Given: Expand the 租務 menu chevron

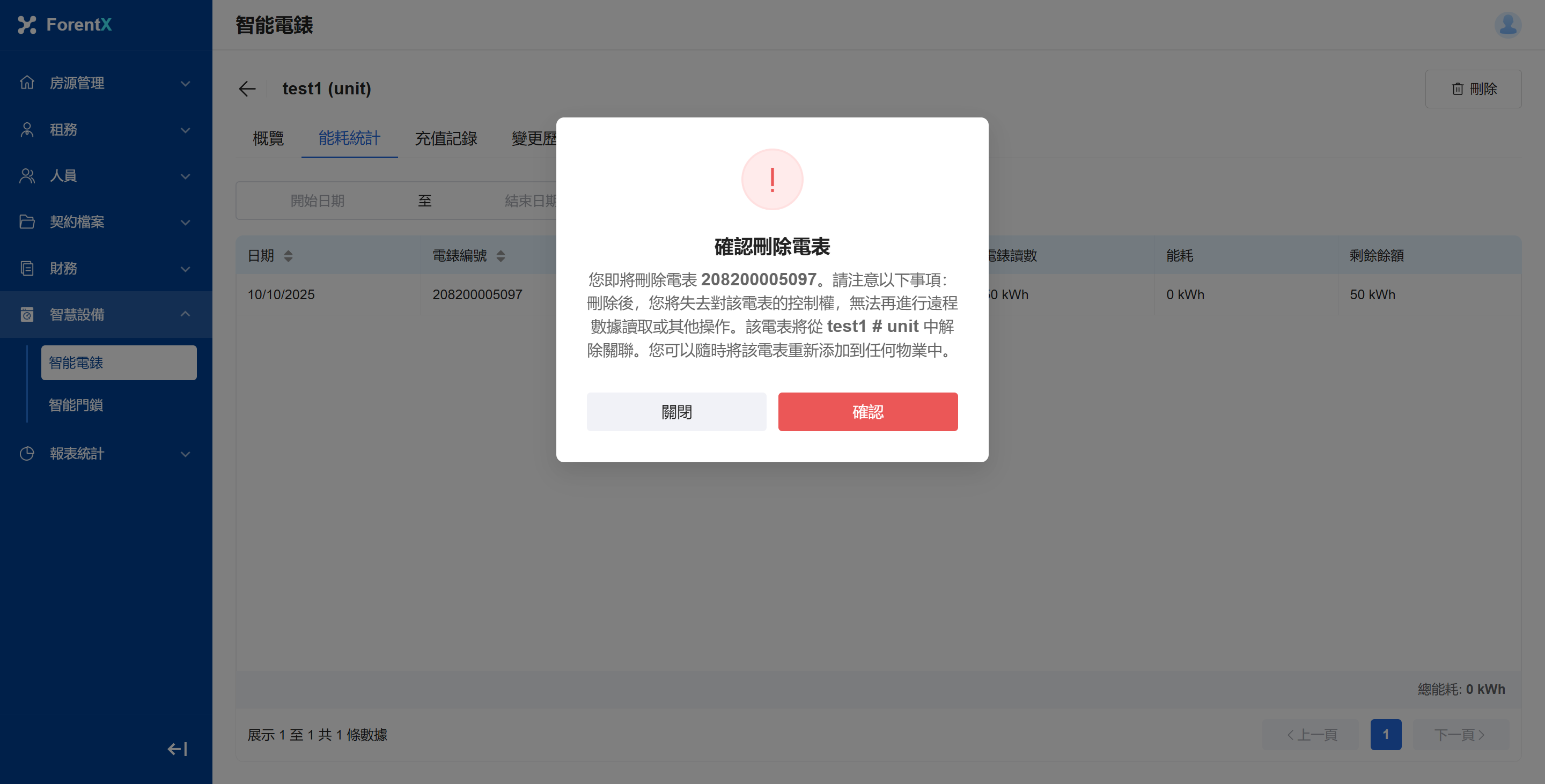Looking at the screenshot, I should click(x=185, y=129).
